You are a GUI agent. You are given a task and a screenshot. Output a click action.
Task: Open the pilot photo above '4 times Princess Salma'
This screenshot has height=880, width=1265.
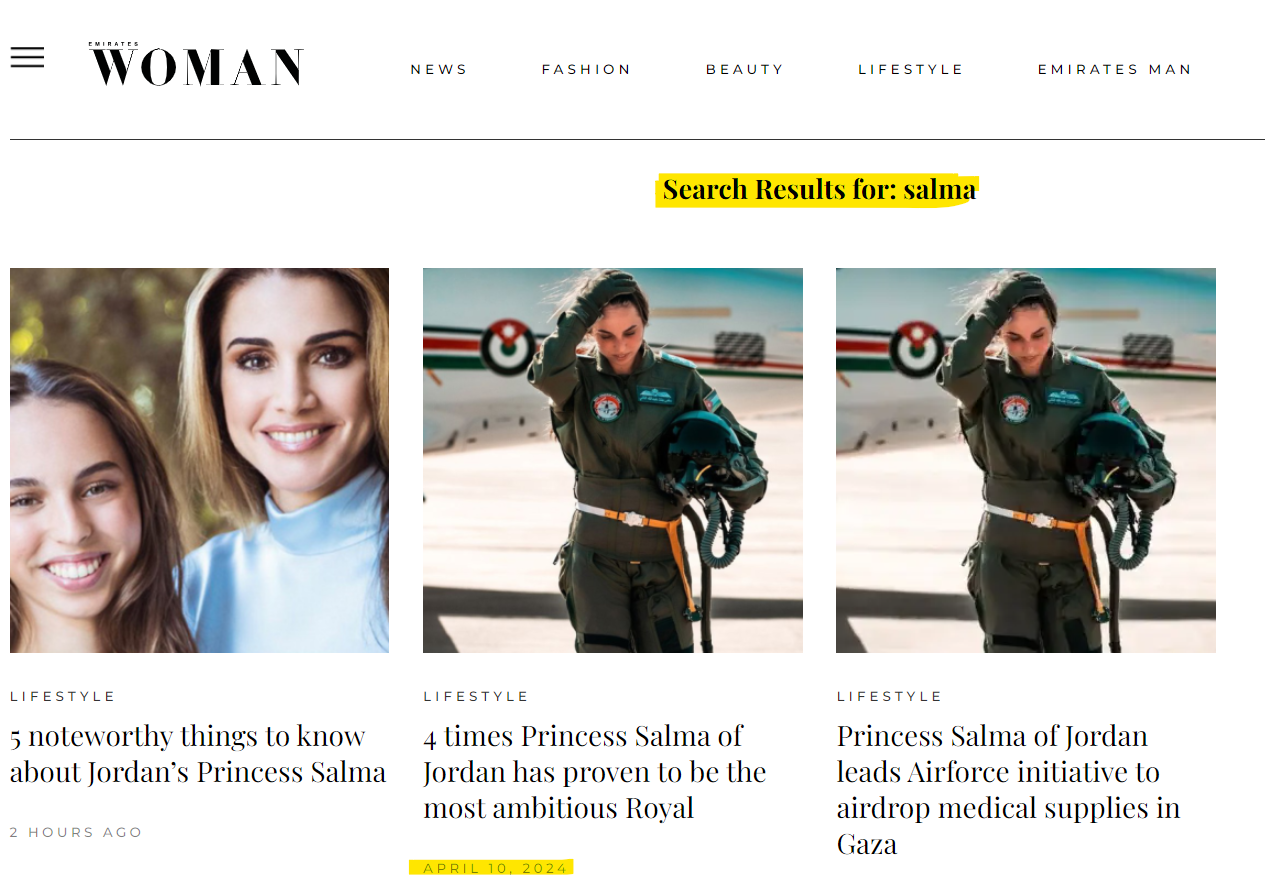[613, 460]
